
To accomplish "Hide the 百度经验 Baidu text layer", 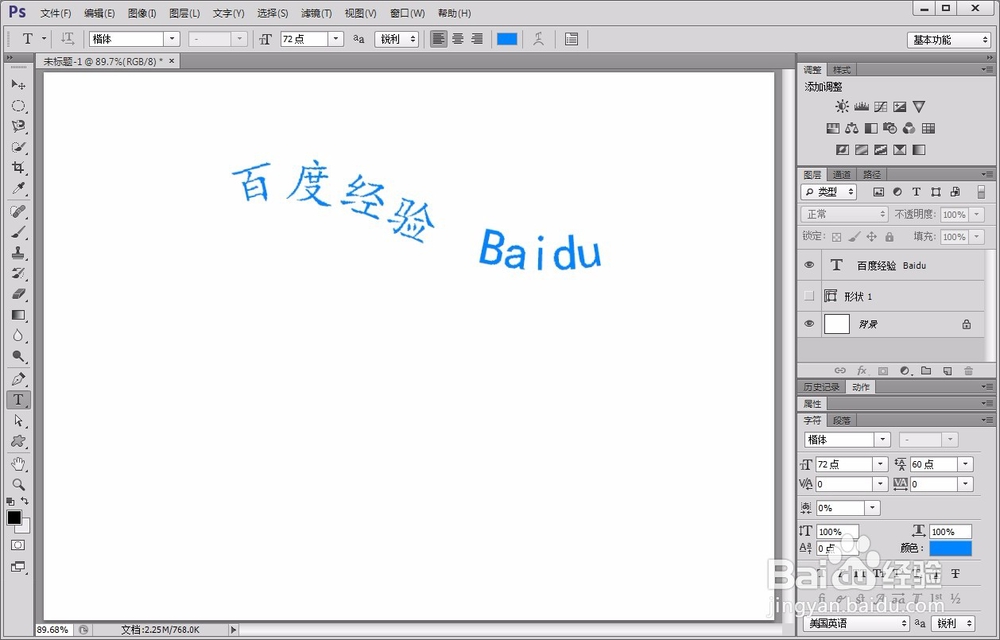I will coord(809,265).
